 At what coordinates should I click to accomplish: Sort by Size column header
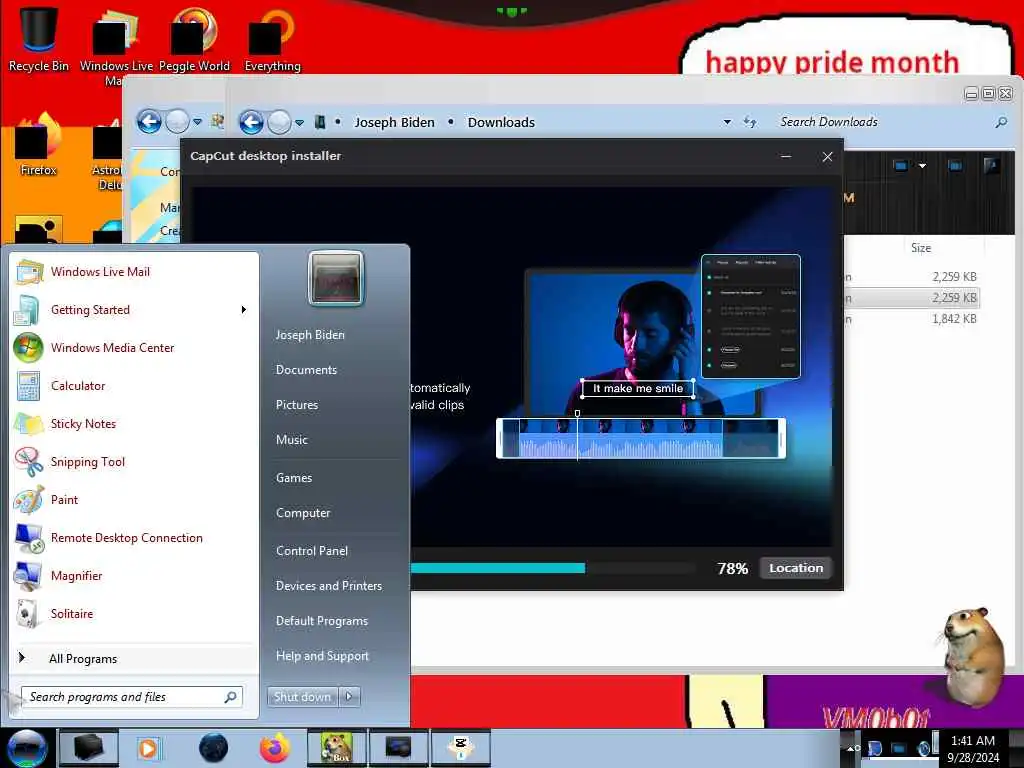(921, 248)
